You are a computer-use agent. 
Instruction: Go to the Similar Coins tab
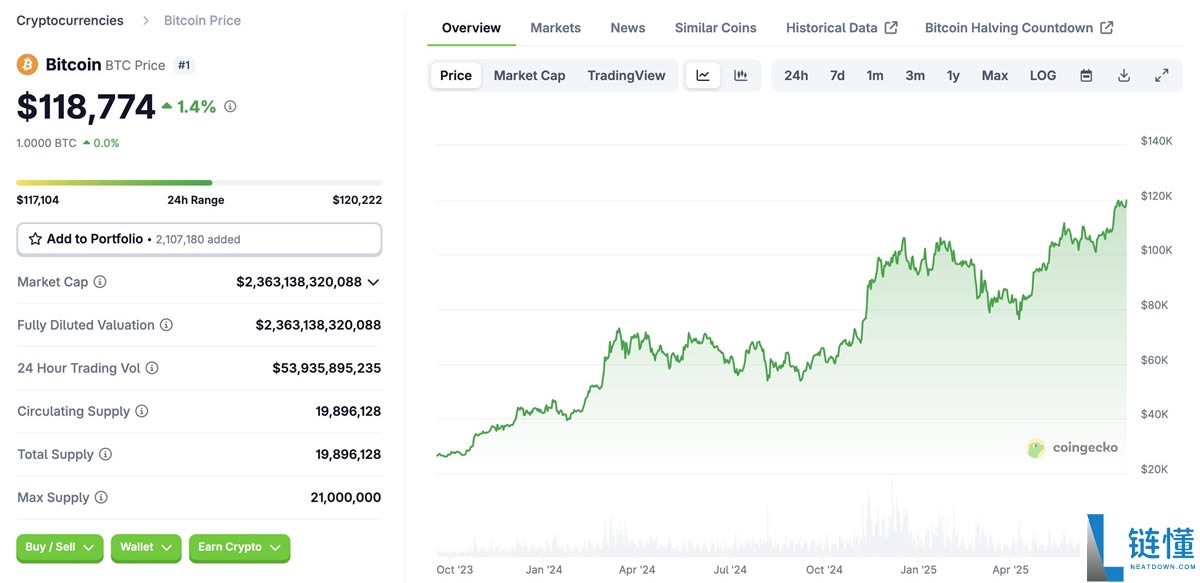click(x=715, y=28)
